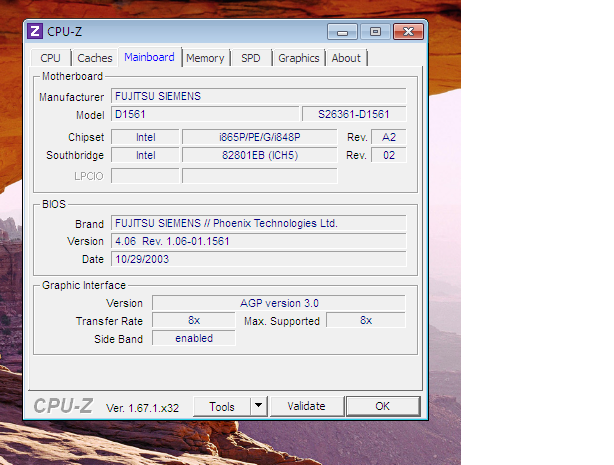Click the Model field D1561
The width and height of the screenshot is (614, 465).
tap(205, 114)
